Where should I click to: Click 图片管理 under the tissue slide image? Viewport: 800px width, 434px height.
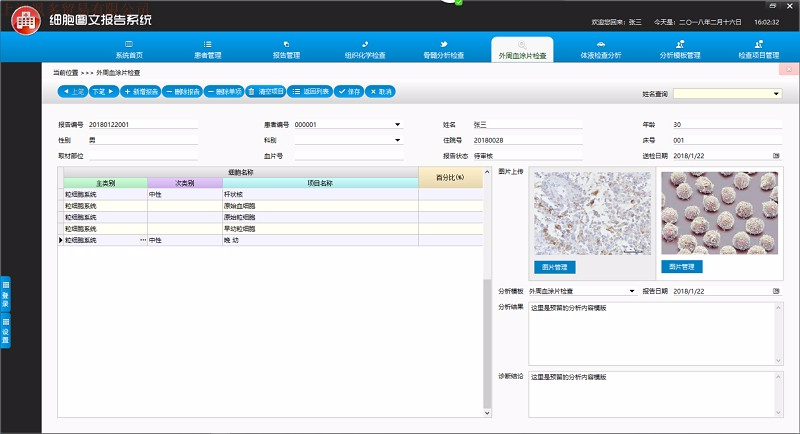point(555,267)
